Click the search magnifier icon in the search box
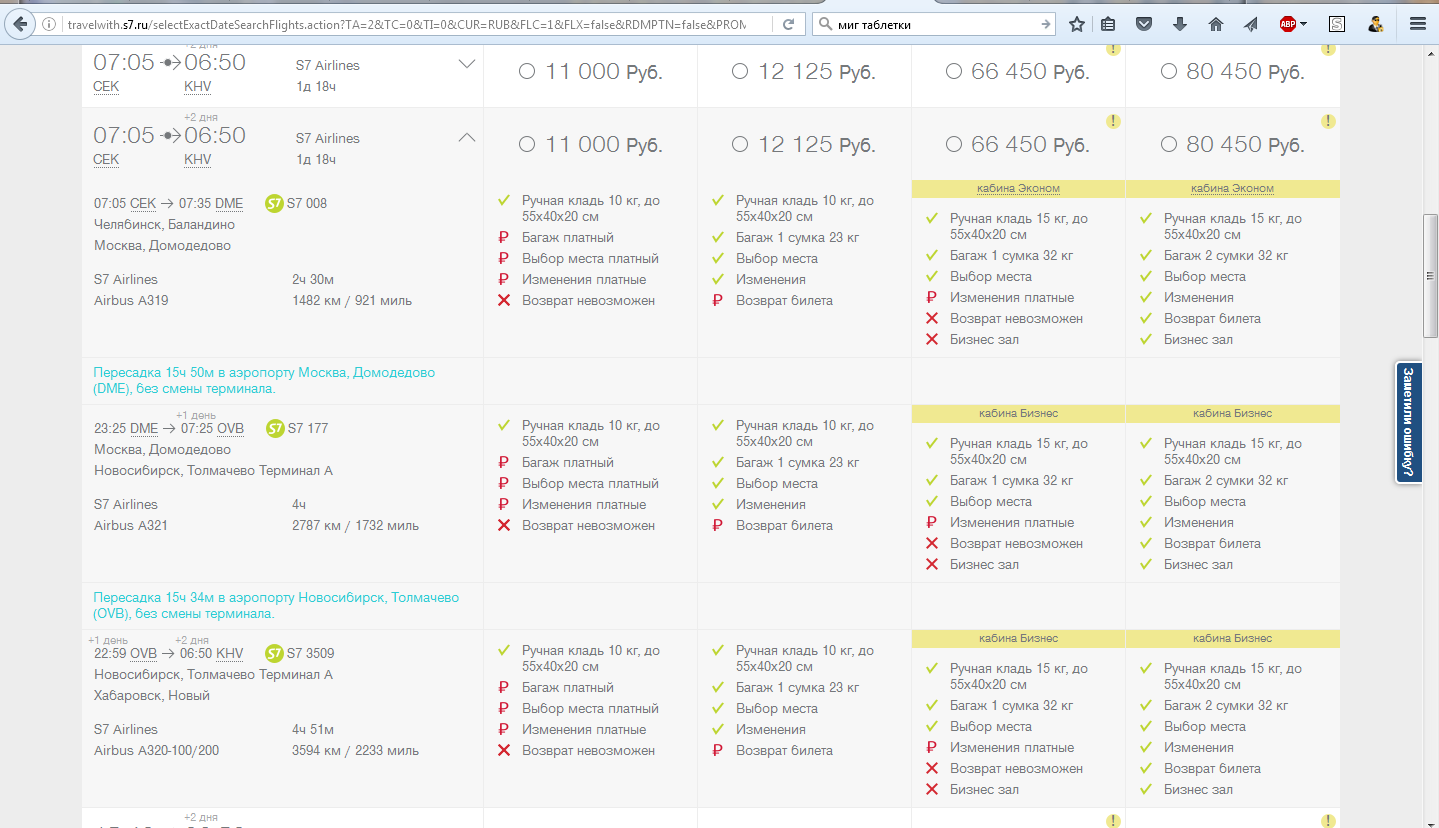1439x828 pixels. 825,24
